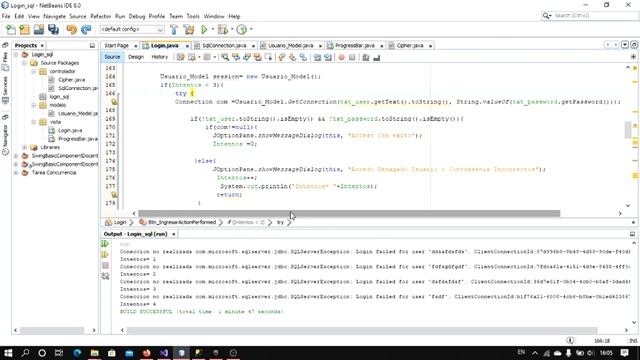Switch to the Usuario_Model.java tab
This screenshot has width=640, height=360.
coord(291,45)
